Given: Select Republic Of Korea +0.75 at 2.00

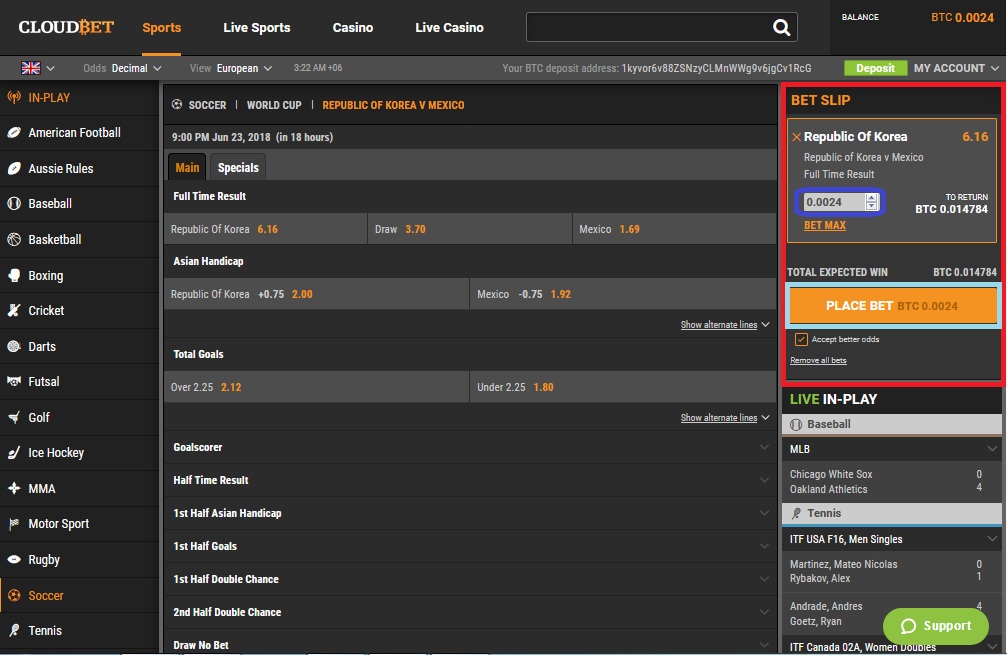Looking at the screenshot, I should click(x=317, y=294).
